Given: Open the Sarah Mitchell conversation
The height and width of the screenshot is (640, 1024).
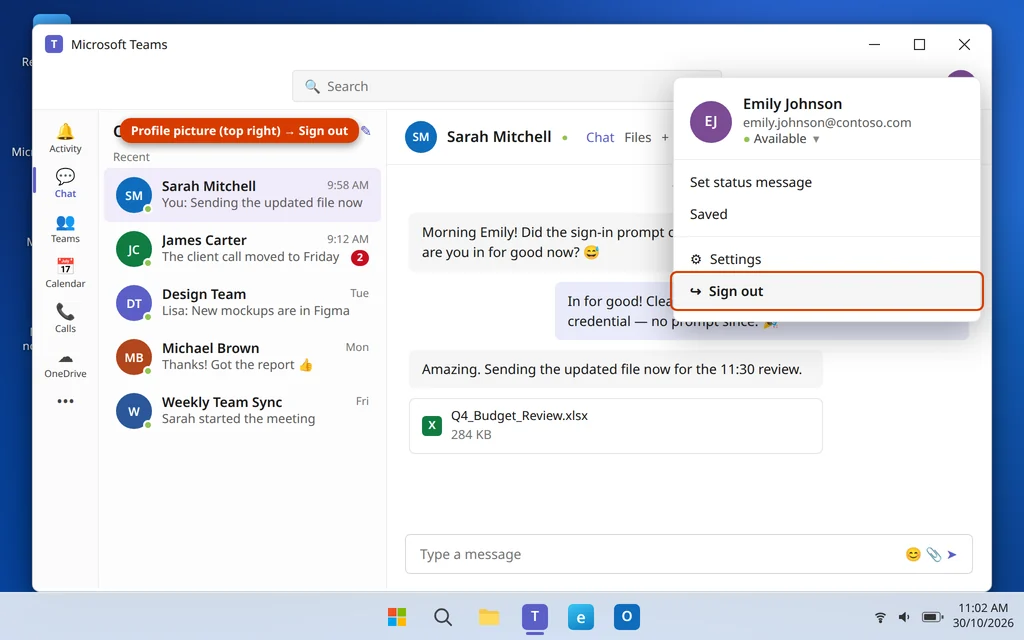Looking at the screenshot, I should point(242,195).
